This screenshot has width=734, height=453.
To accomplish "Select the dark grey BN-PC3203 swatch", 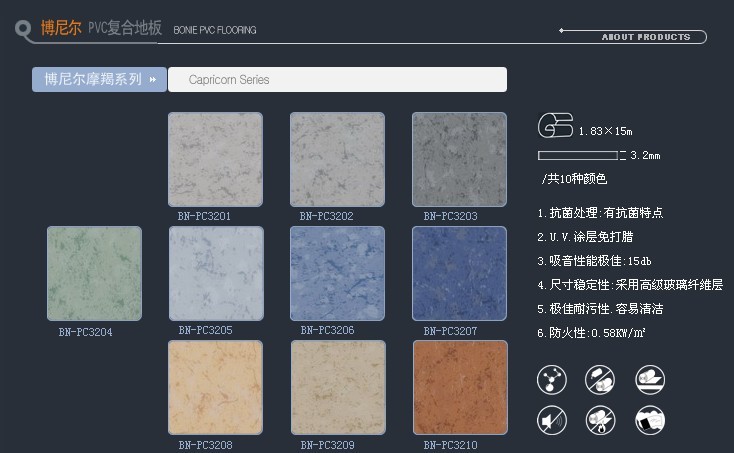I will click(459, 159).
